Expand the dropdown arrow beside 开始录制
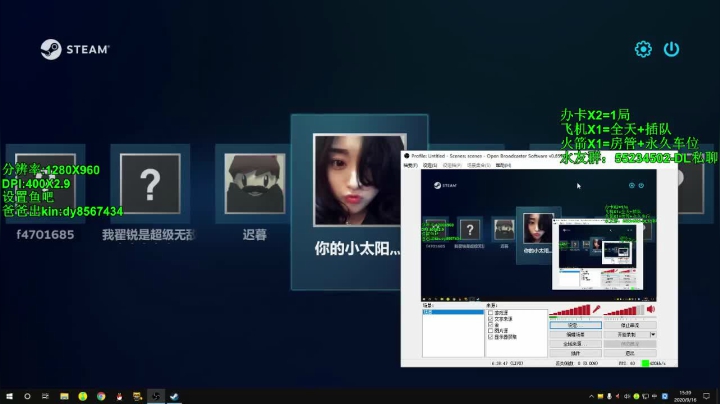The width and height of the screenshot is (720, 404). (652, 335)
